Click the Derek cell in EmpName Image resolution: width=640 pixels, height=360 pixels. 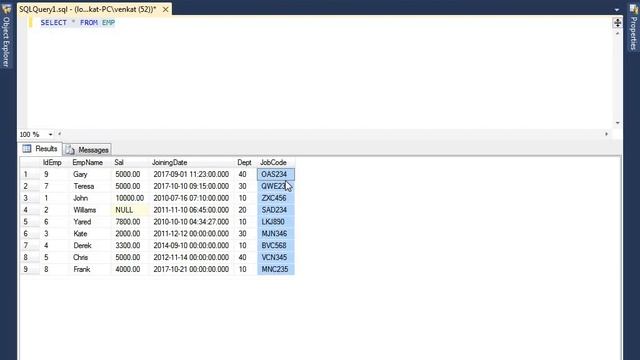90,245
